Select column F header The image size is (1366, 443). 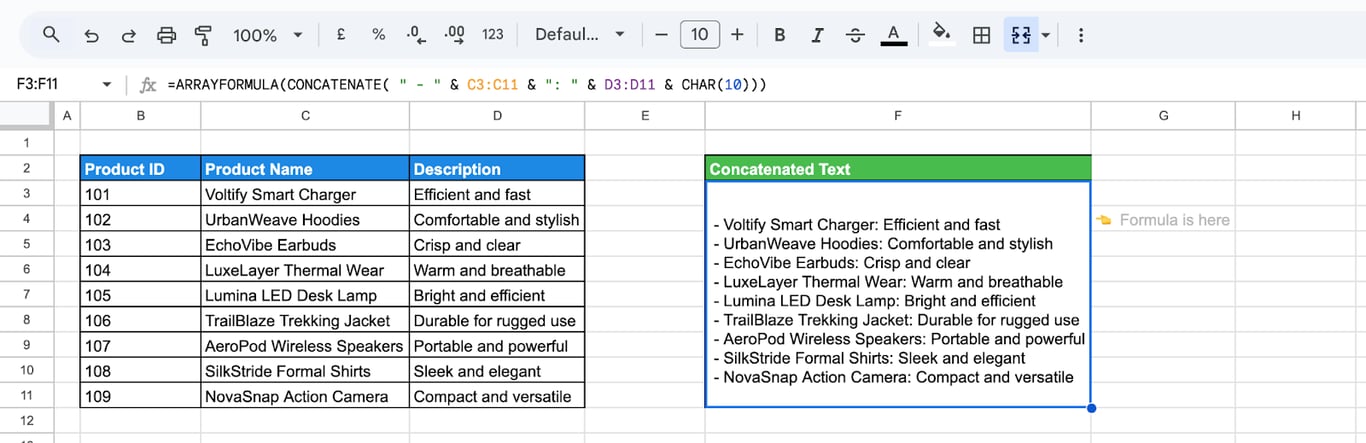pyautogui.click(x=898, y=116)
